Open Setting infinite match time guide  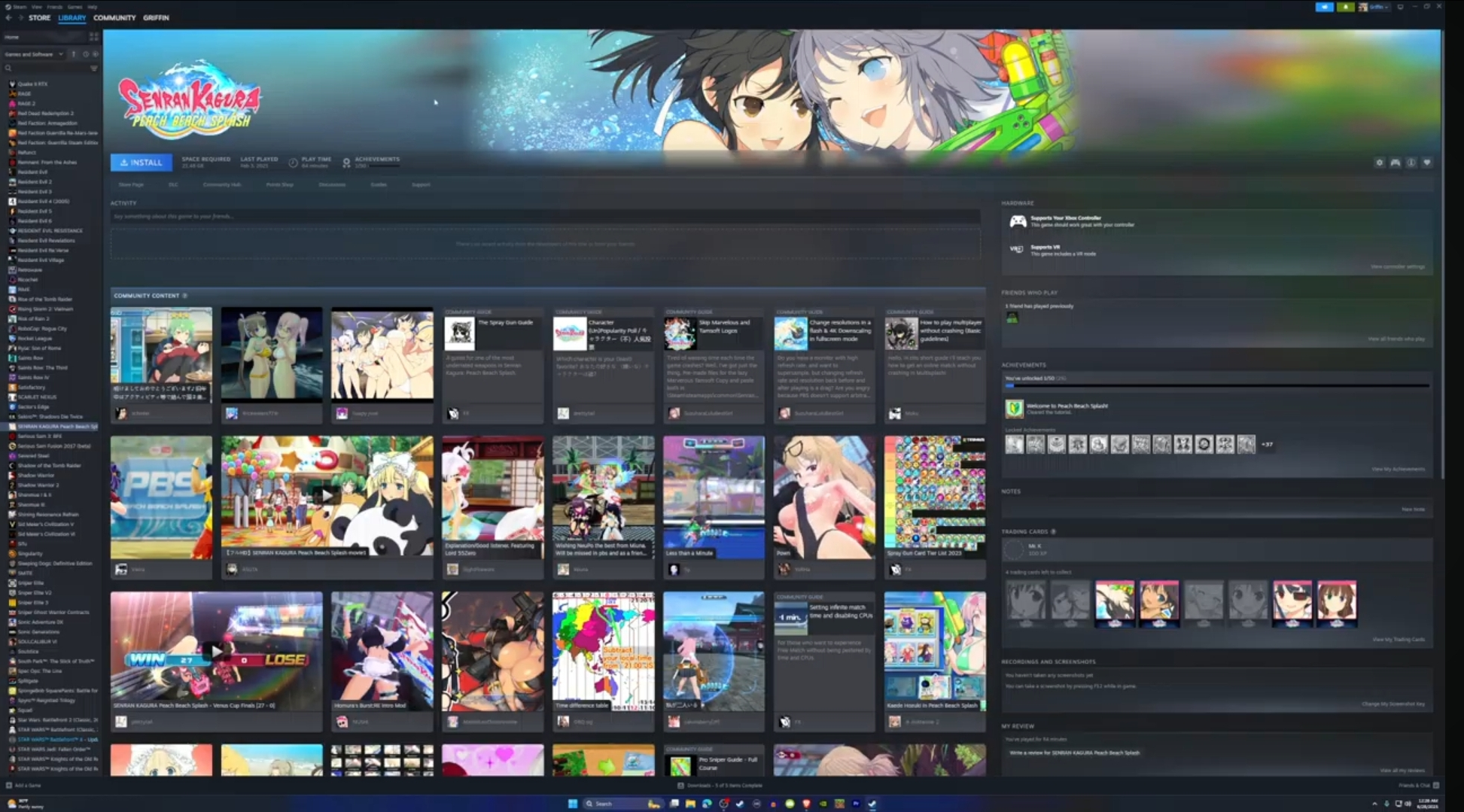[x=824, y=661]
